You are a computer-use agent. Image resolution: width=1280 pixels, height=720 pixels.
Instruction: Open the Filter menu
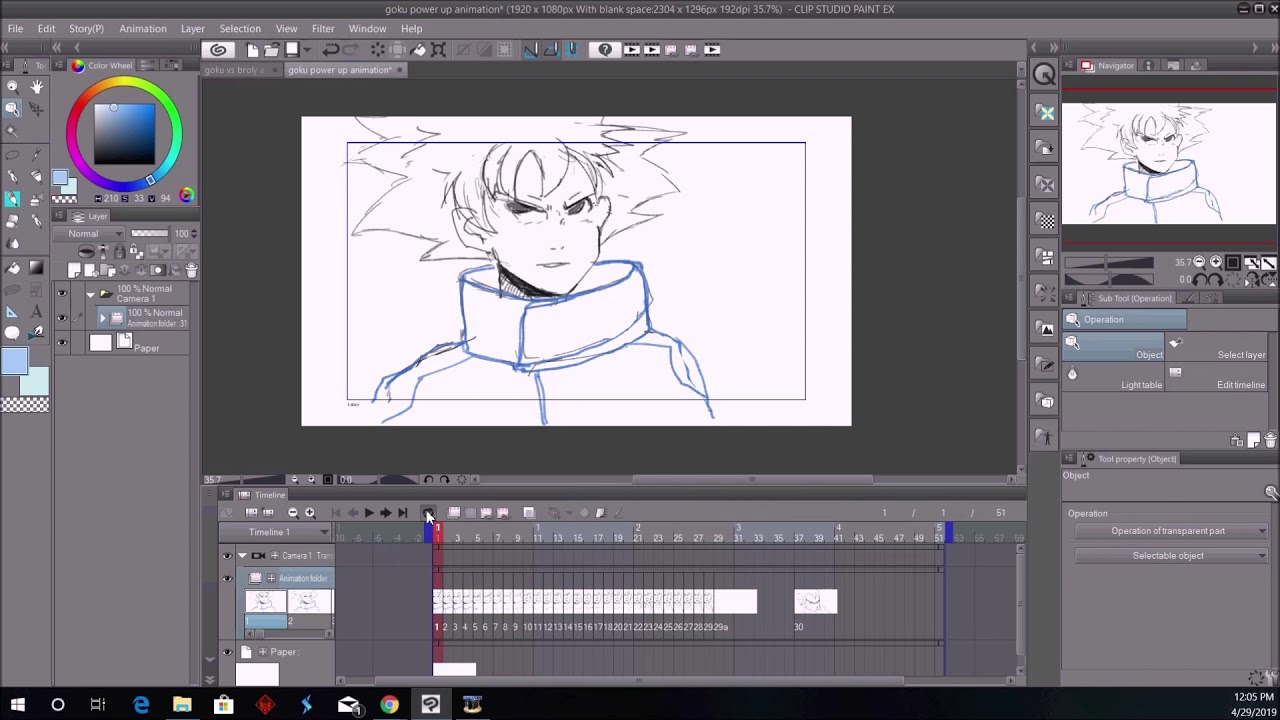(323, 29)
